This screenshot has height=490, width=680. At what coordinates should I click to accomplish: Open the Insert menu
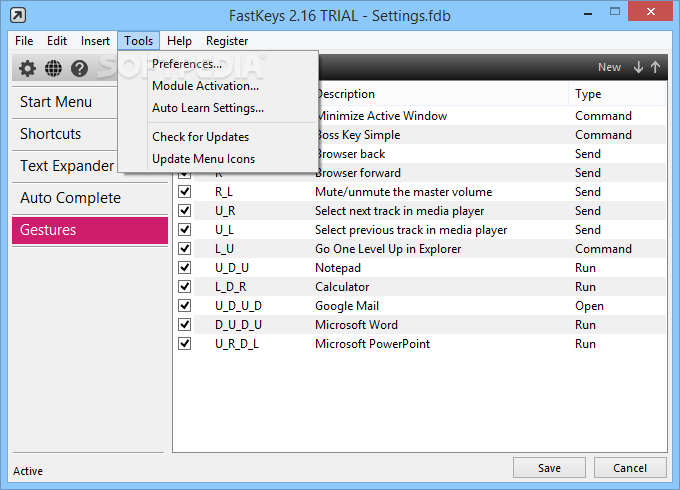95,41
